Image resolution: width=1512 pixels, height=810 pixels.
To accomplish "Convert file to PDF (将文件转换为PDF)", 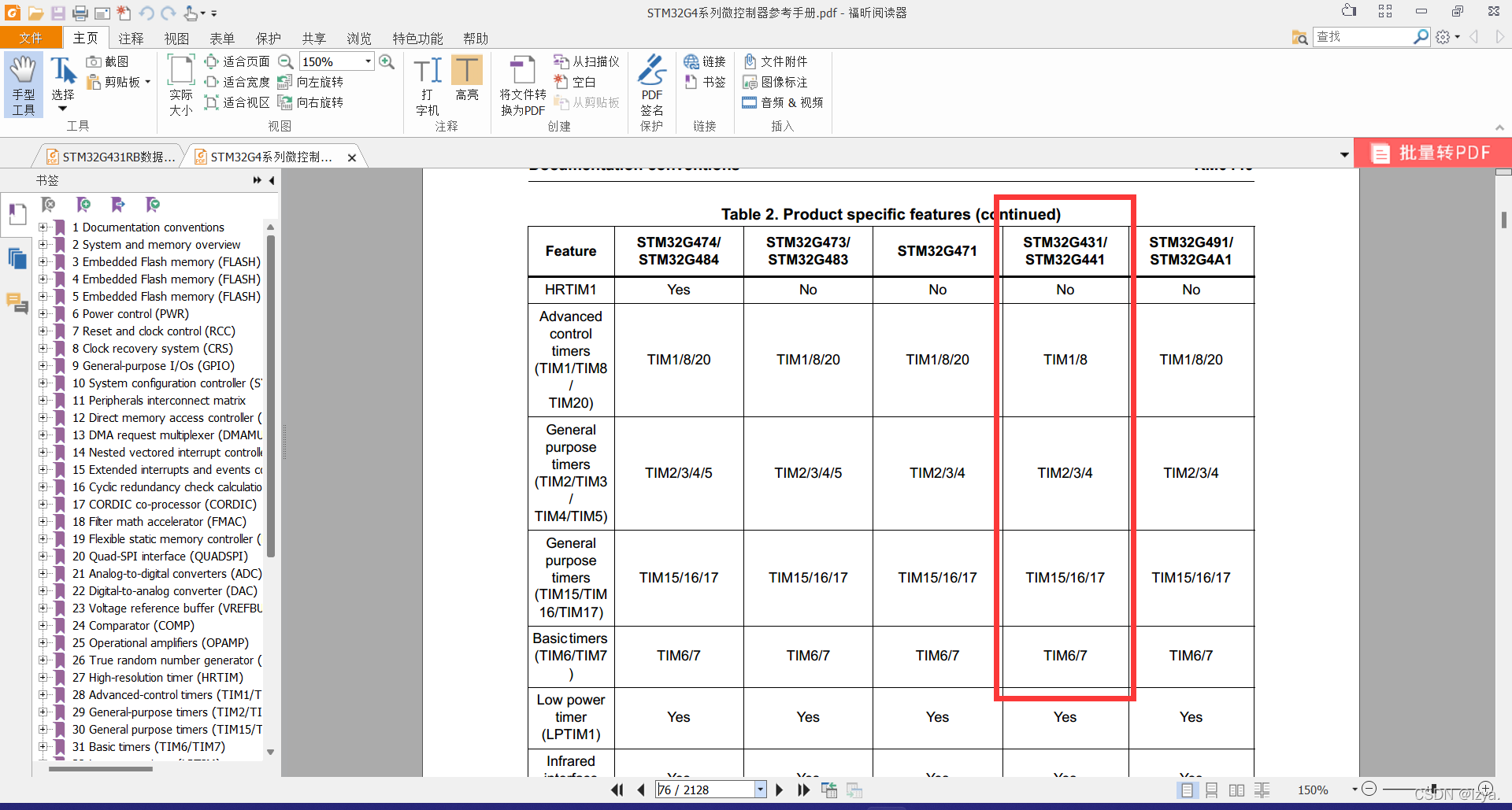I will coord(523,85).
